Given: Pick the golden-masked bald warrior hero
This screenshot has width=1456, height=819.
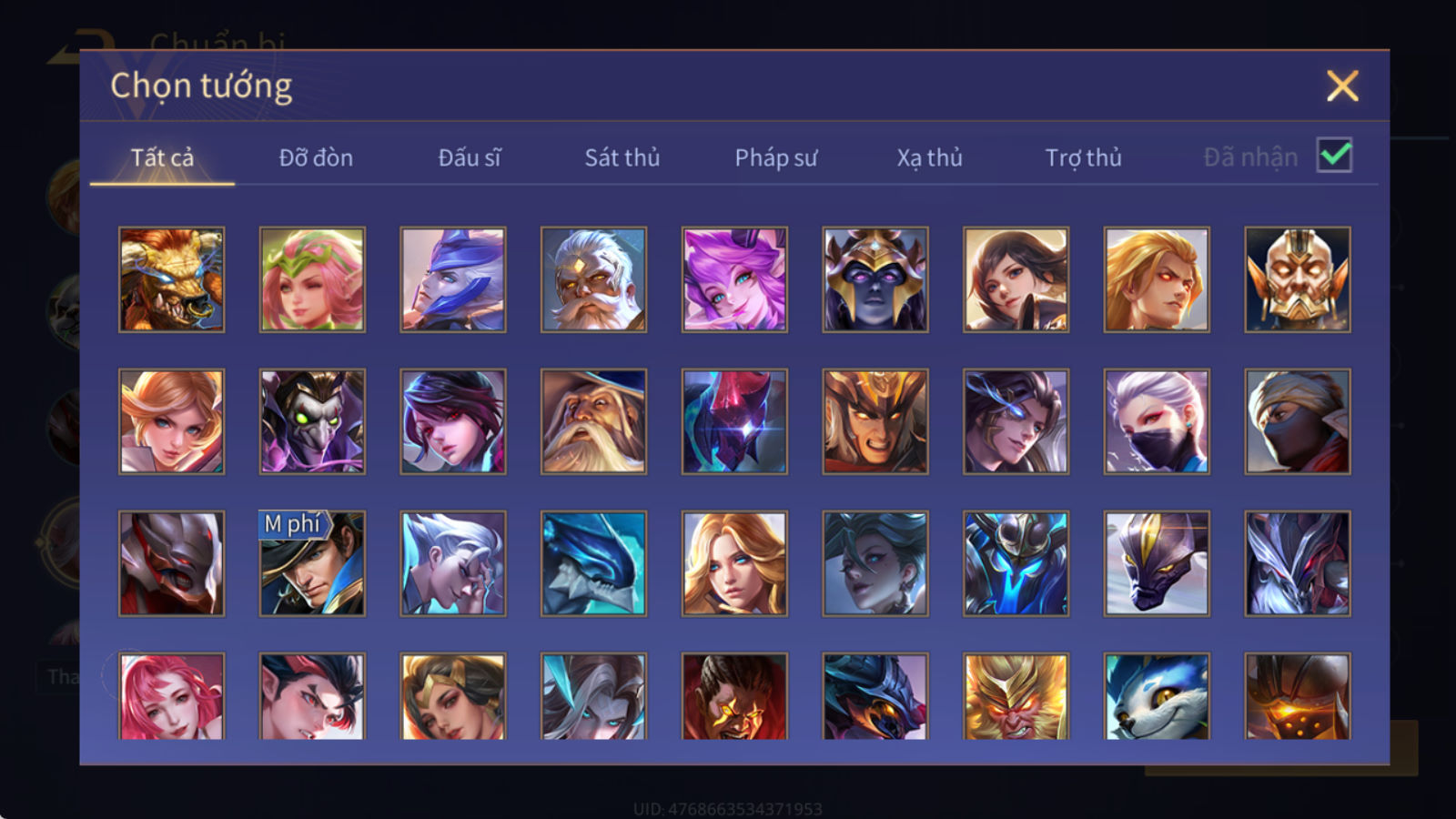Looking at the screenshot, I should (x=1298, y=279).
